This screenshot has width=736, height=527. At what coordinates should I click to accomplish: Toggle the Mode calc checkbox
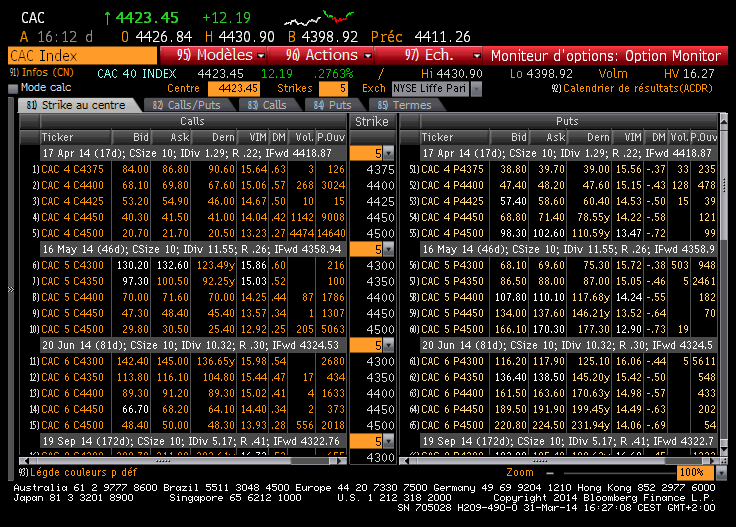click(x=13, y=88)
